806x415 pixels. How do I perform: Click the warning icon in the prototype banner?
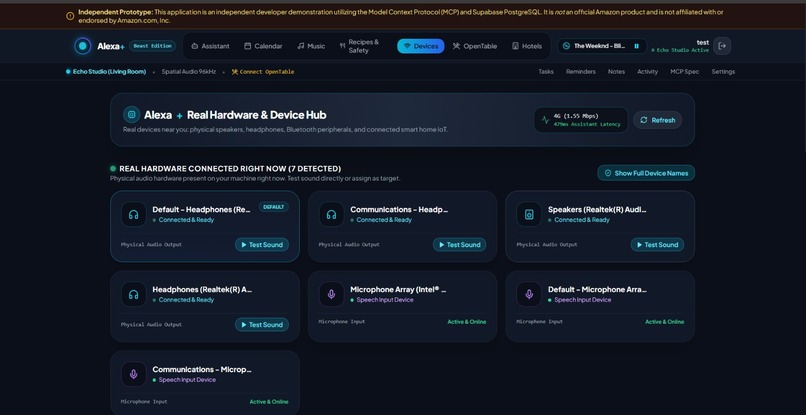[70, 16]
